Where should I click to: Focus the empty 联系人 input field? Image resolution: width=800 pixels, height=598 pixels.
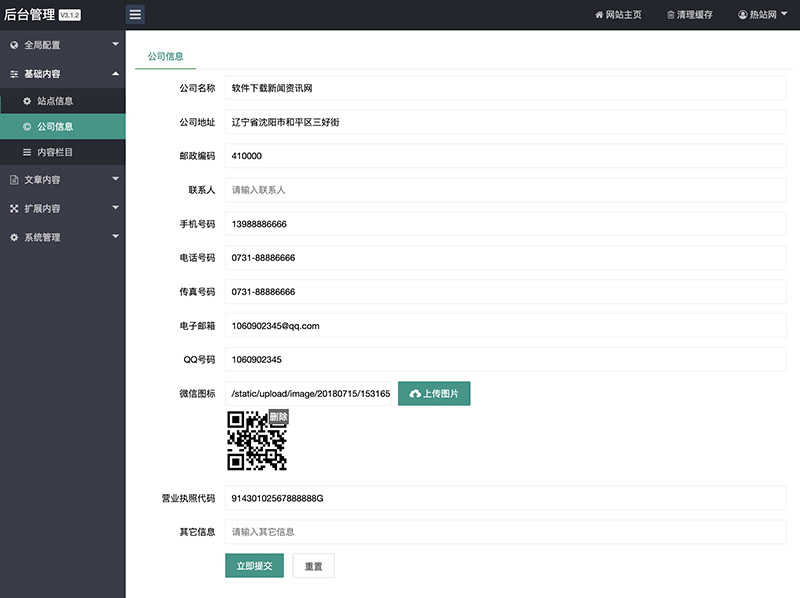click(x=505, y=190)
